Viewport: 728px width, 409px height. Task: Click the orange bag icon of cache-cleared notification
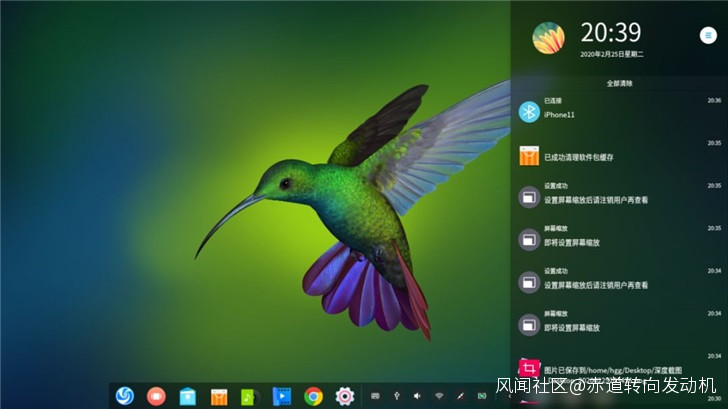[529, 156]
